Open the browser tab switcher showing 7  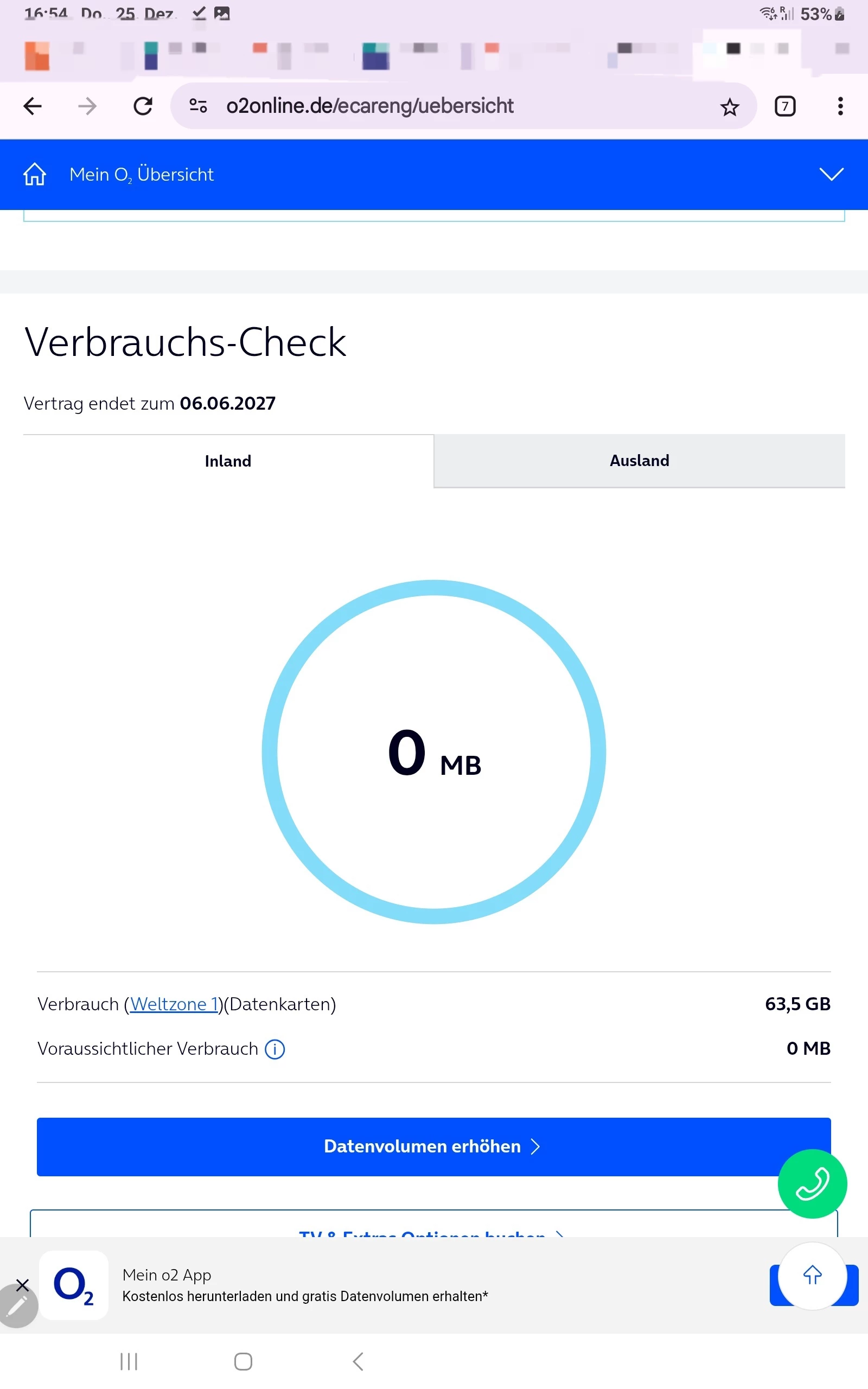click(x=785, y=106)
